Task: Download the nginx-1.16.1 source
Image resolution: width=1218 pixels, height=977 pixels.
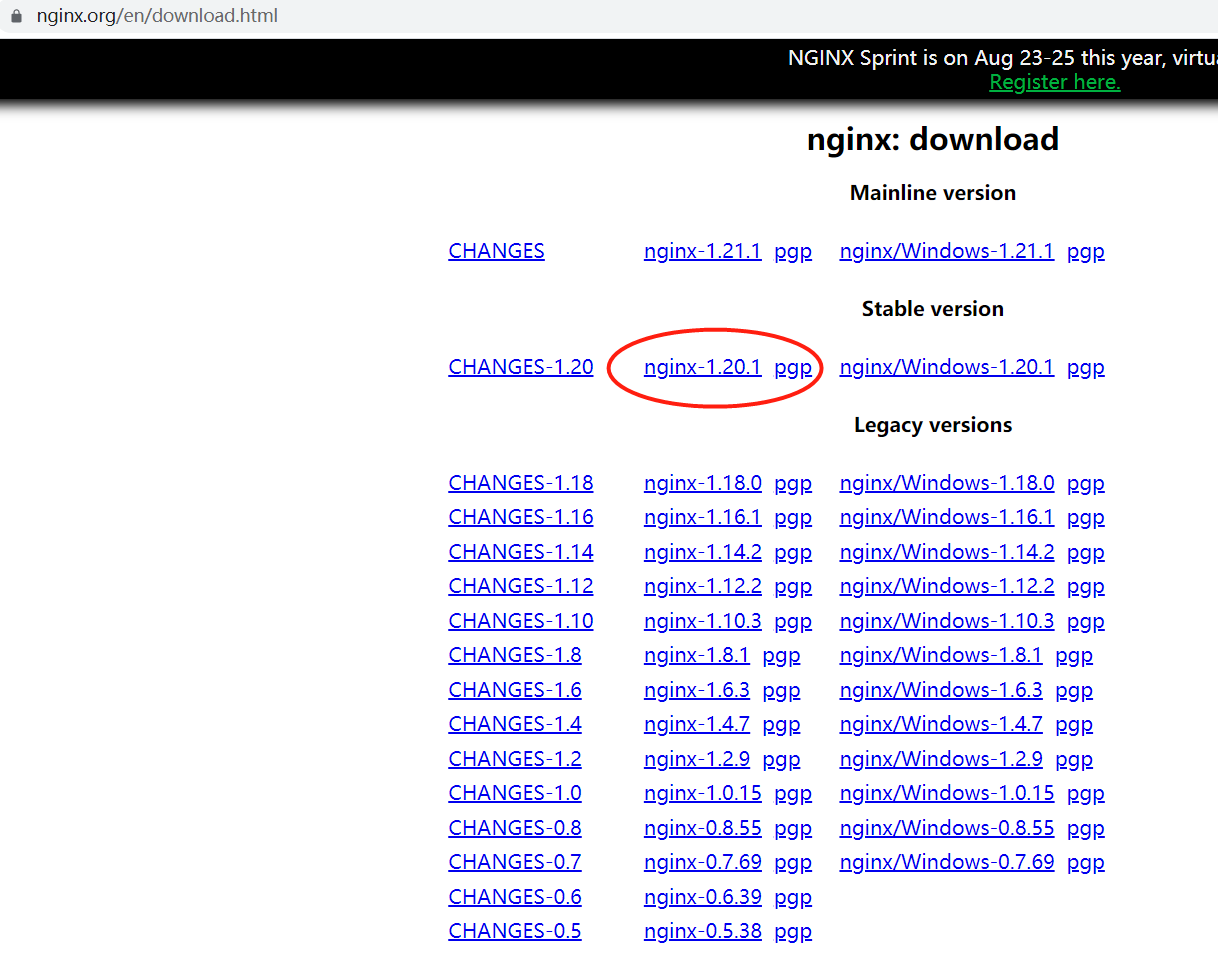Action: pyautogui.click(x=703, y=517)
